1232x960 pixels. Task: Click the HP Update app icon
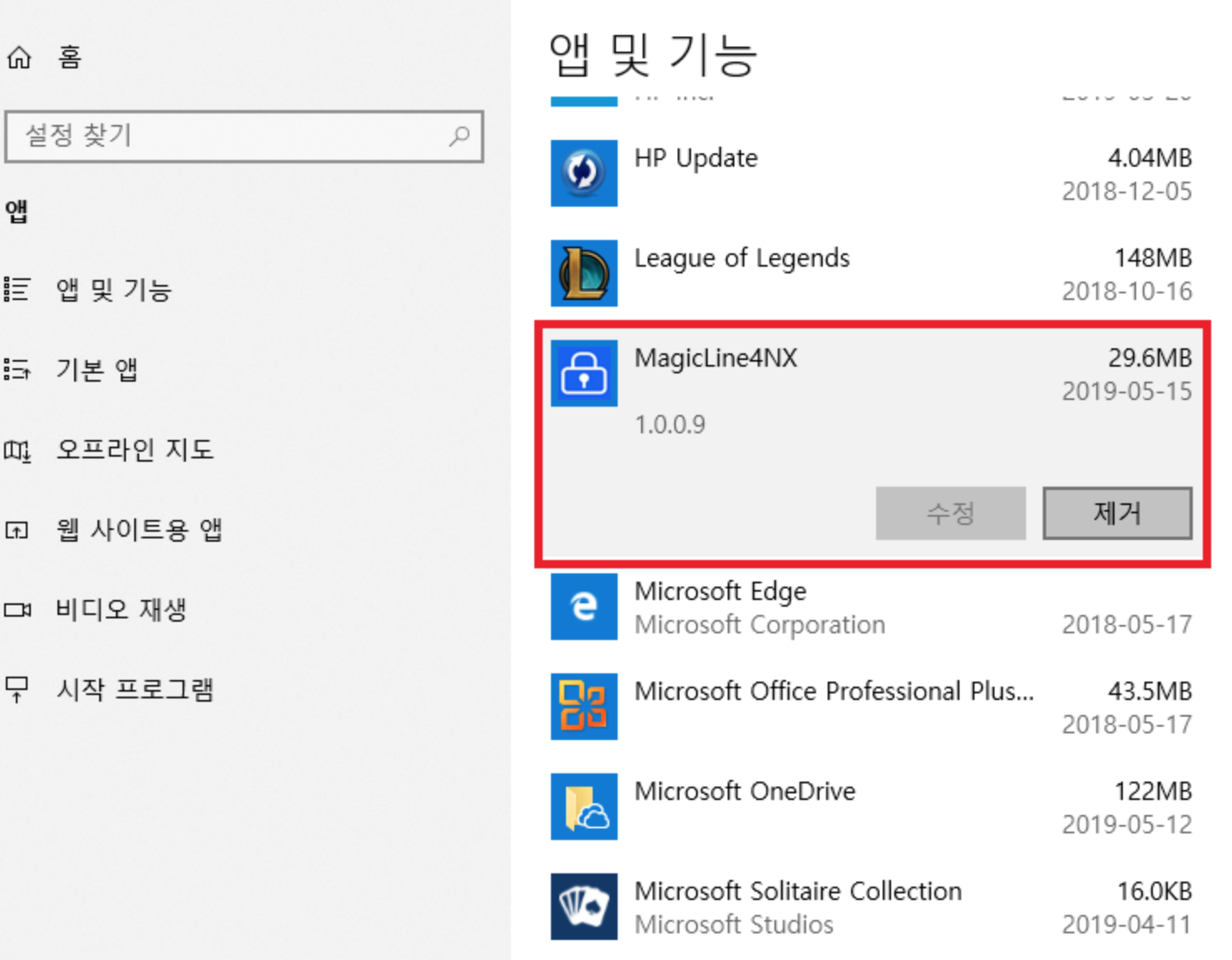[x=583, y=173]
